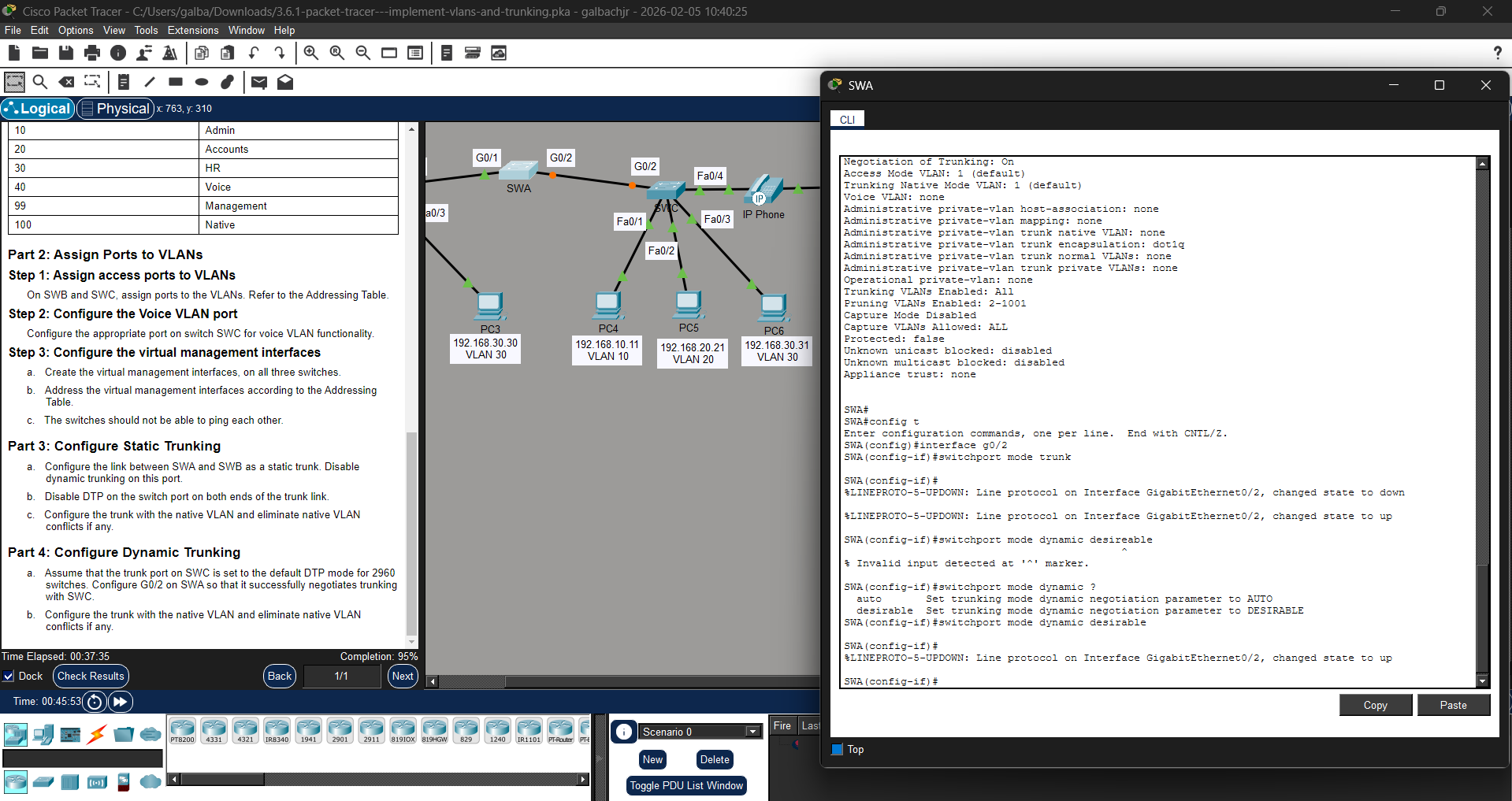Select the CLI tab in SWA window
The width and height of the screenshot is (1512, 801).
pyautogui.click(x=848, y=120)
